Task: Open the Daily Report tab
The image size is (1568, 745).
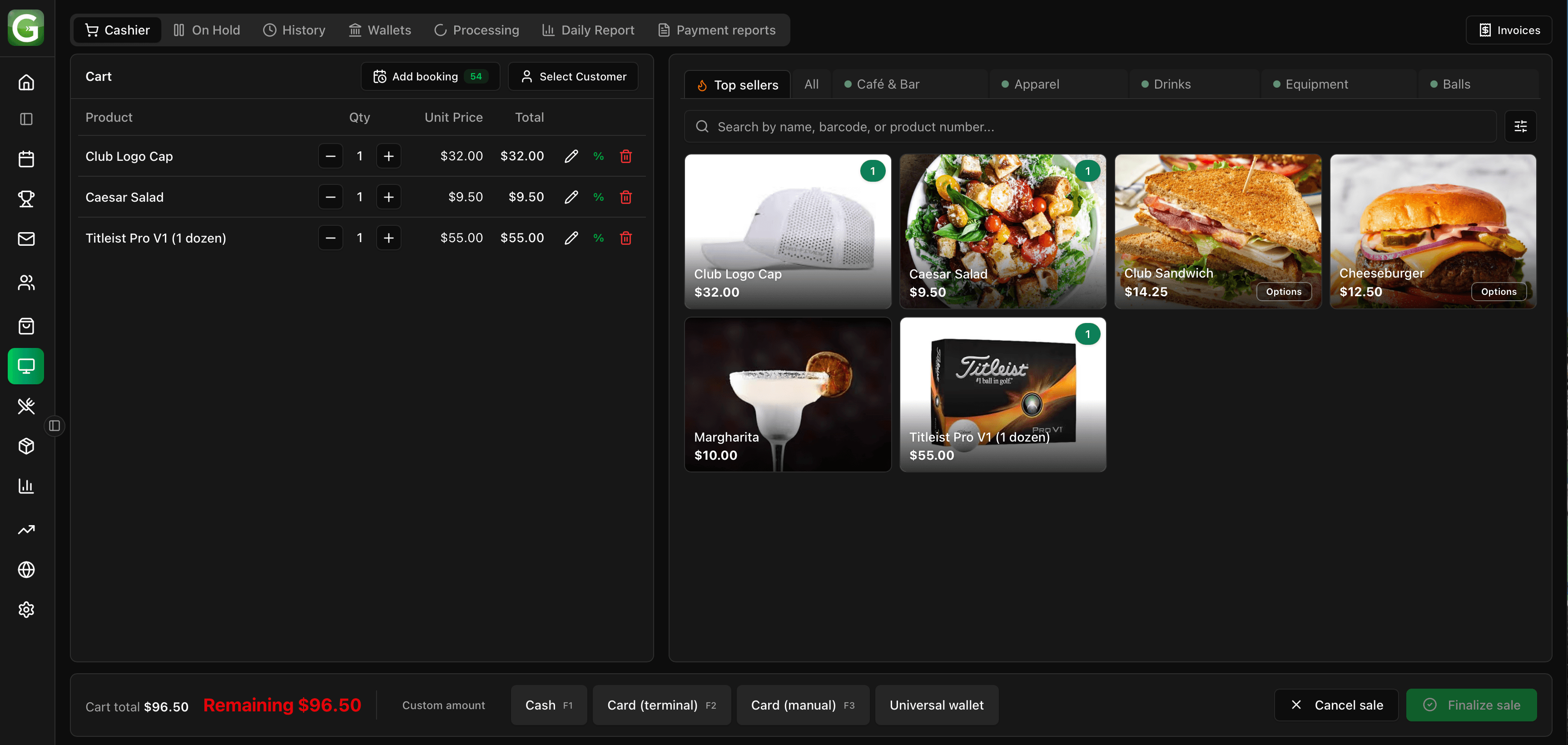Action: tap(588, 30)
